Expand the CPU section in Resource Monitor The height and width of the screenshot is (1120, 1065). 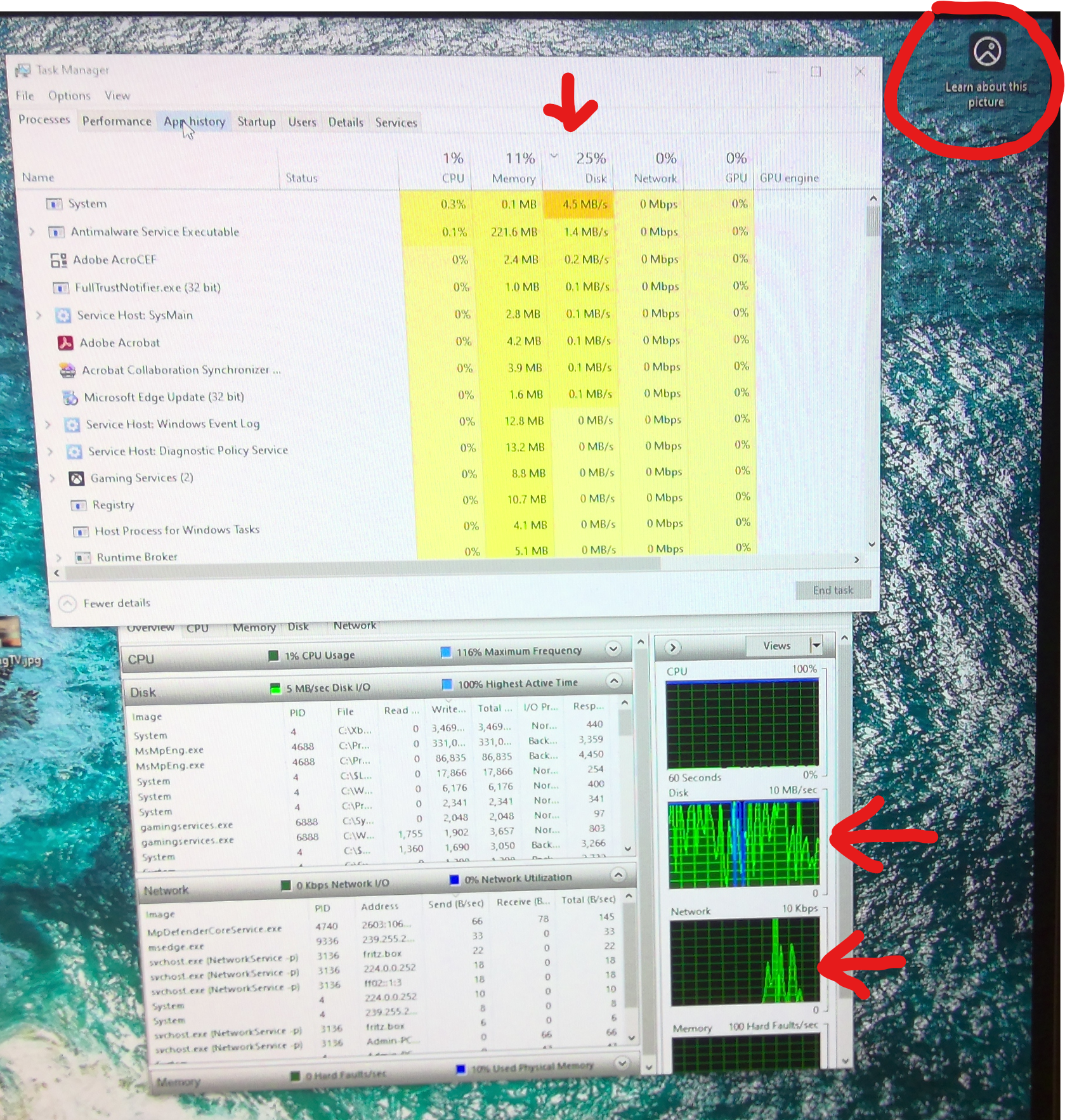click(612, 649)
